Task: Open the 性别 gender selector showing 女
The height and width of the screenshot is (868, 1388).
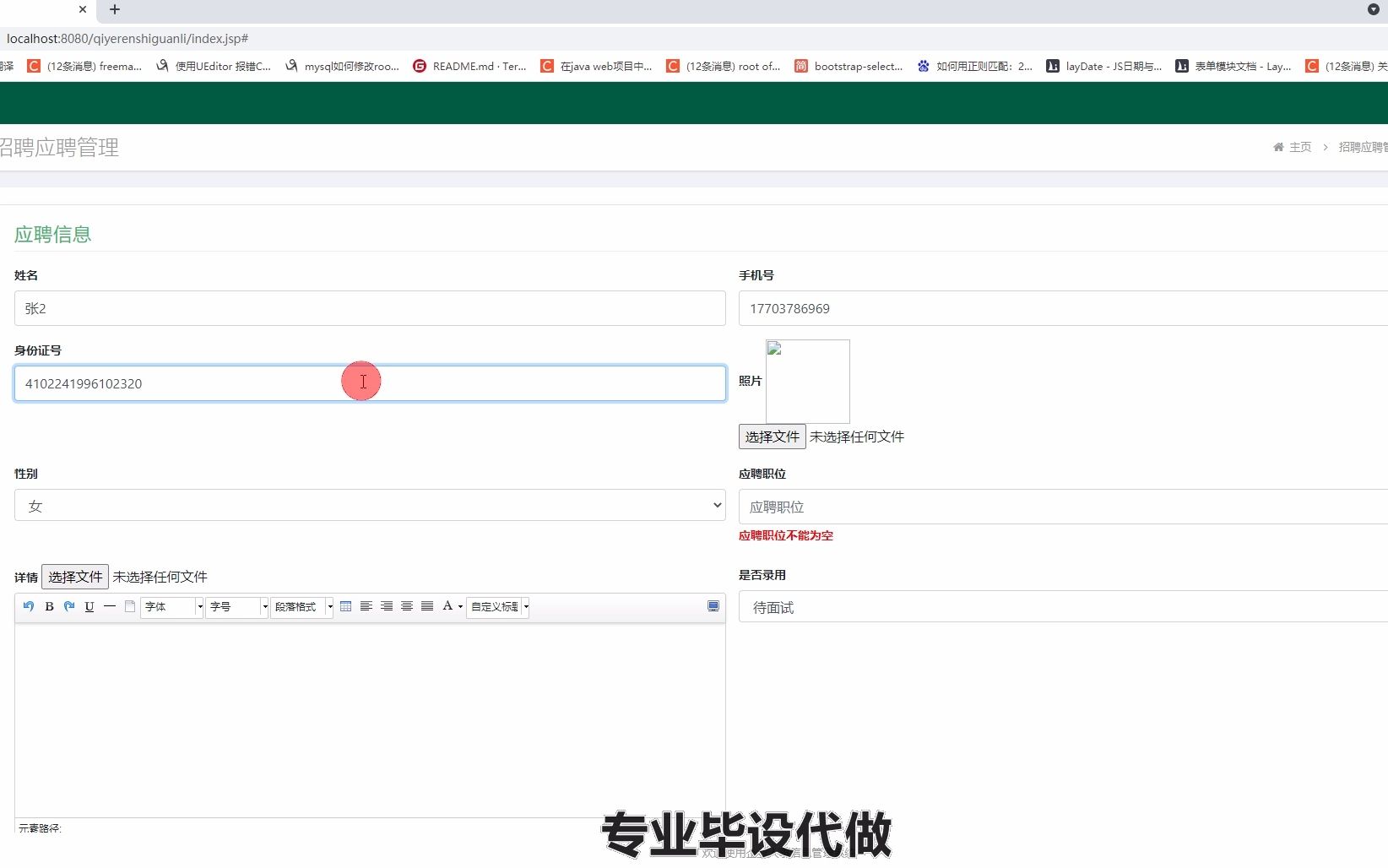Action: [x=370, y=505]
